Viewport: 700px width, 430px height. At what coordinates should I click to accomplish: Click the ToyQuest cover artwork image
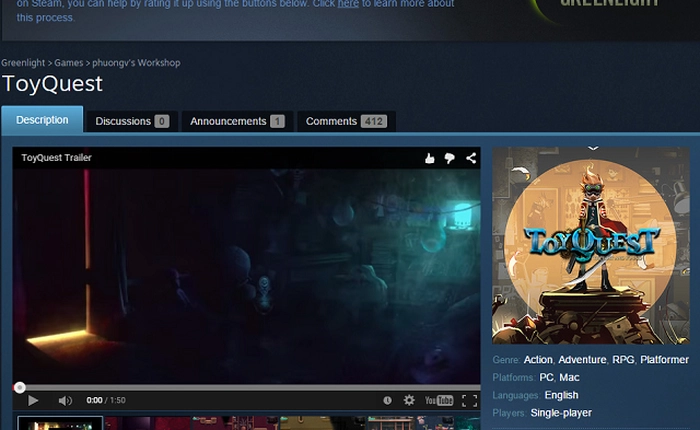point(591,246)
